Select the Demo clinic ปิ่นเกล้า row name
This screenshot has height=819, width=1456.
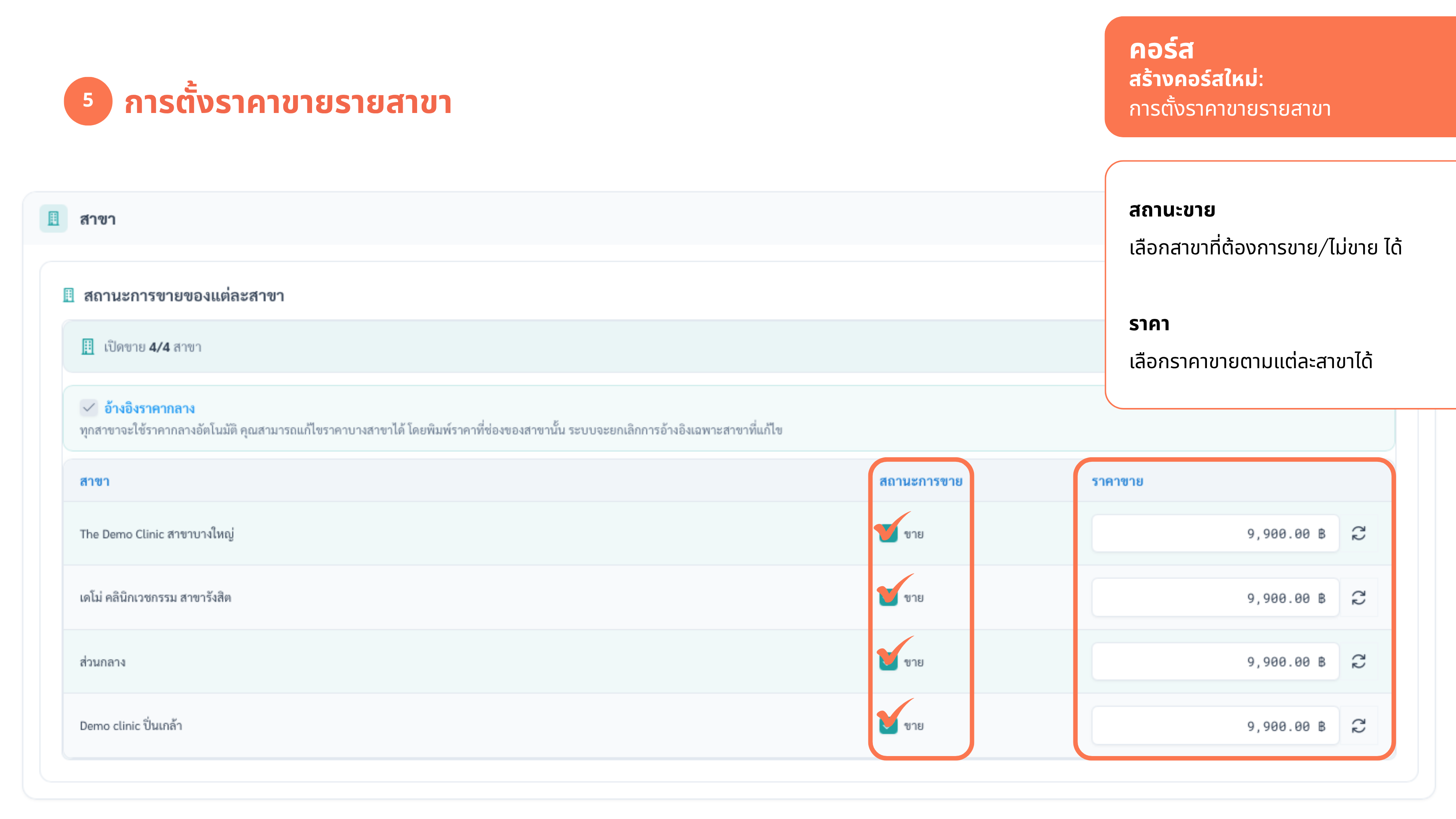(130, 725)
